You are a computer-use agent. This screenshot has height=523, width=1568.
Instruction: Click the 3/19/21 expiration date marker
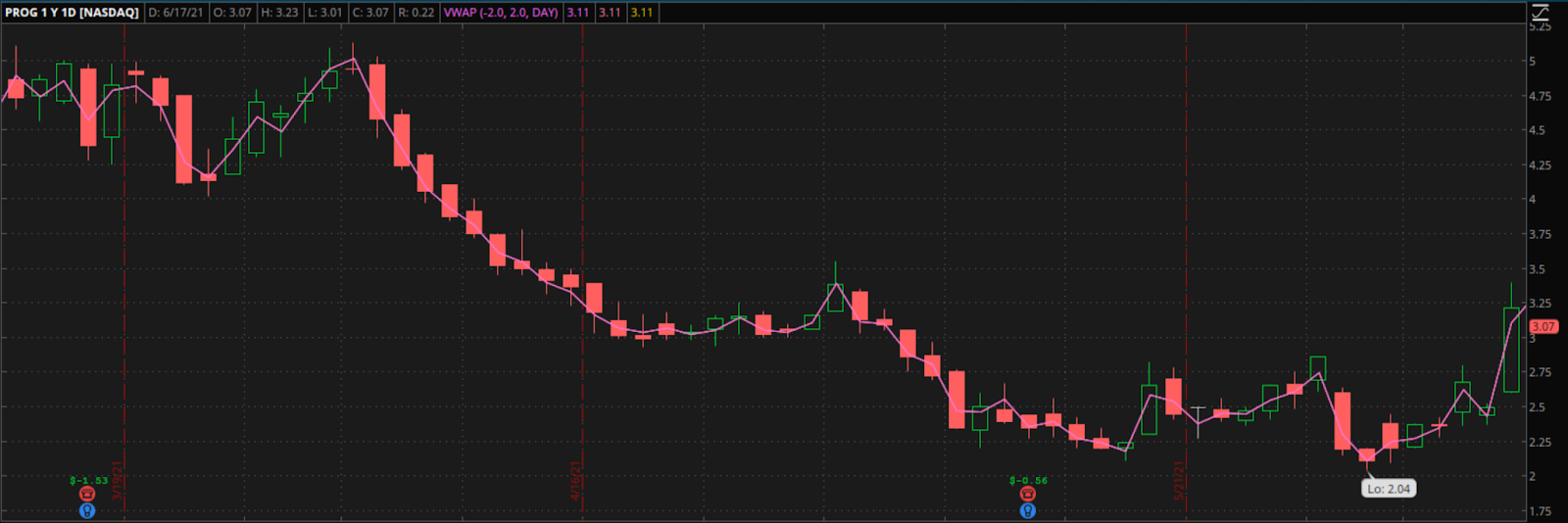118,481
